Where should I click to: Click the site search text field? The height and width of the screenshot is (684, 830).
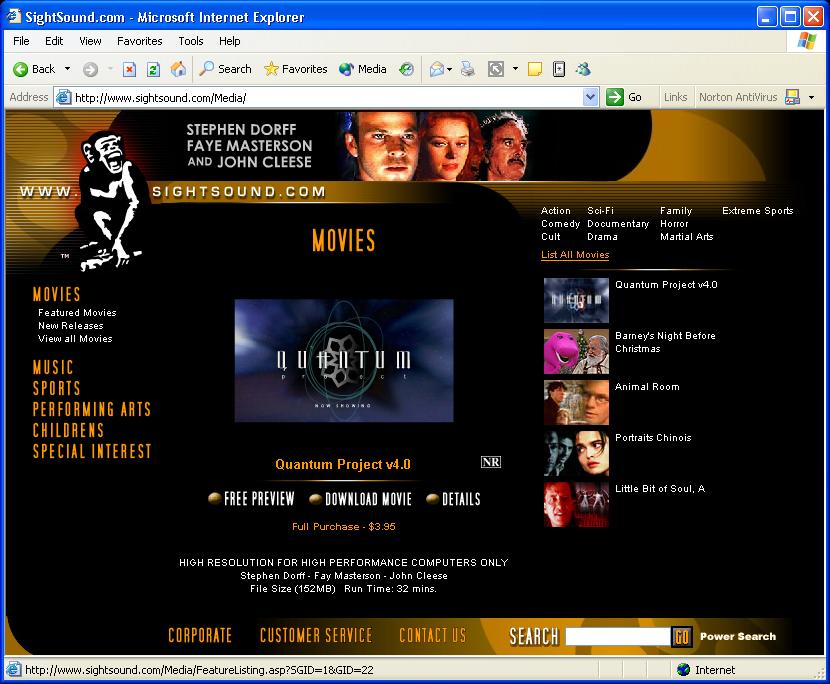point(618,636)
